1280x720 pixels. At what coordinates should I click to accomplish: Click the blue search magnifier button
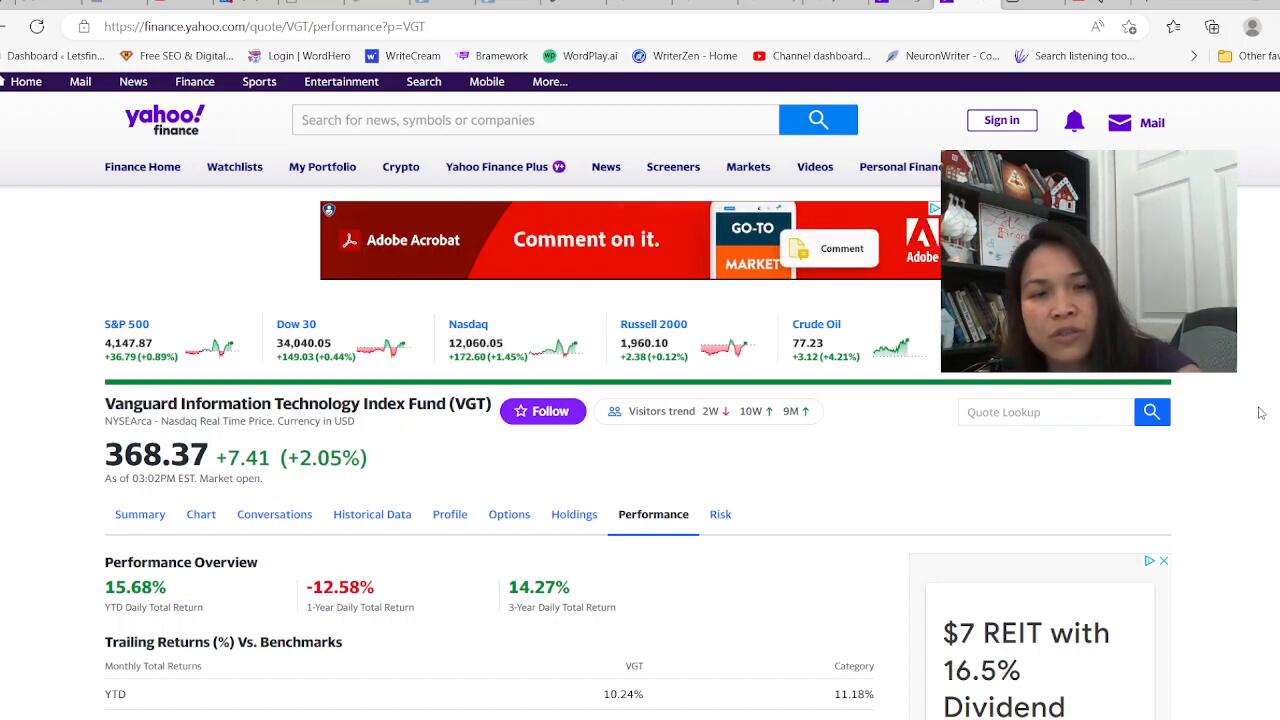(818, 120)
